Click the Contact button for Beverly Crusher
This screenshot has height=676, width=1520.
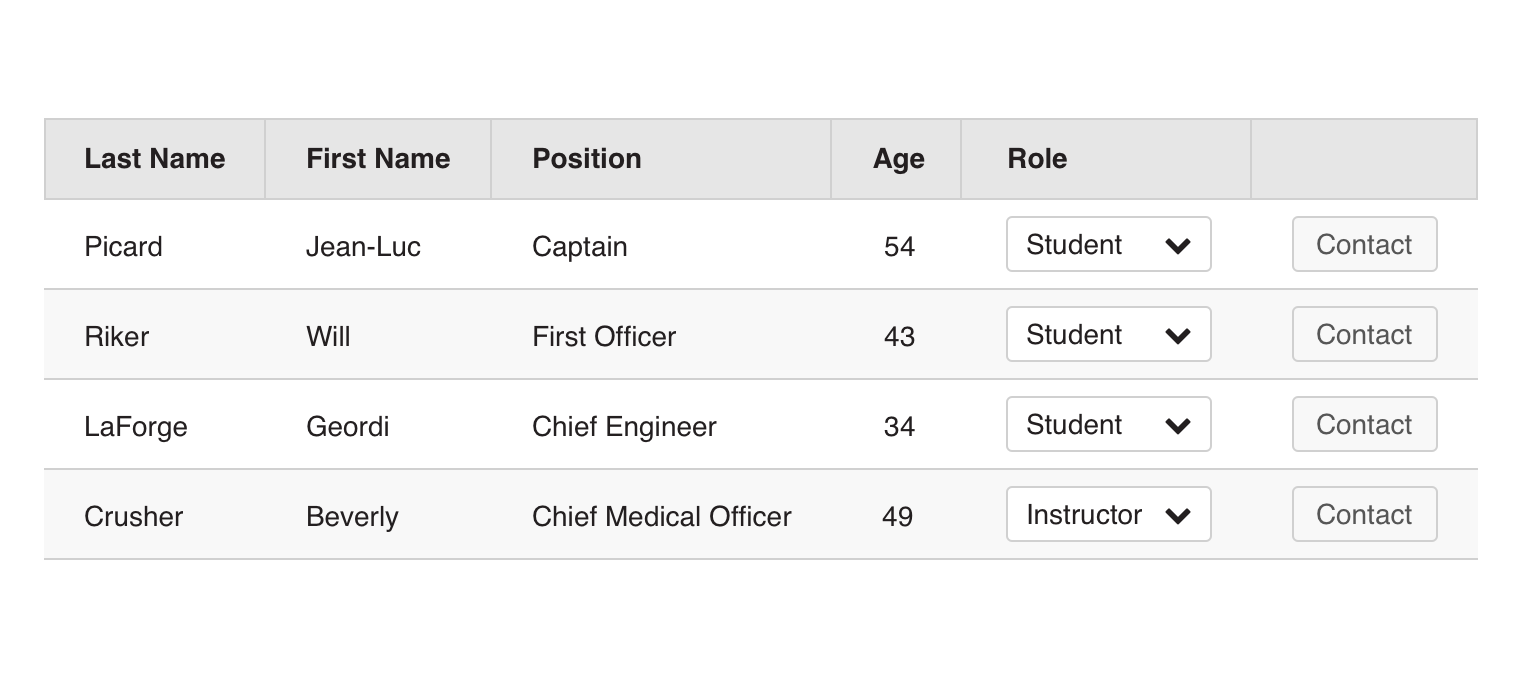pos(1364,514)
